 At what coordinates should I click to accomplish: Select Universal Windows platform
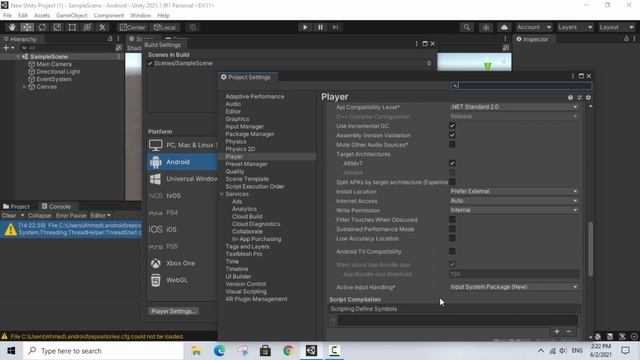click(182, 179)
